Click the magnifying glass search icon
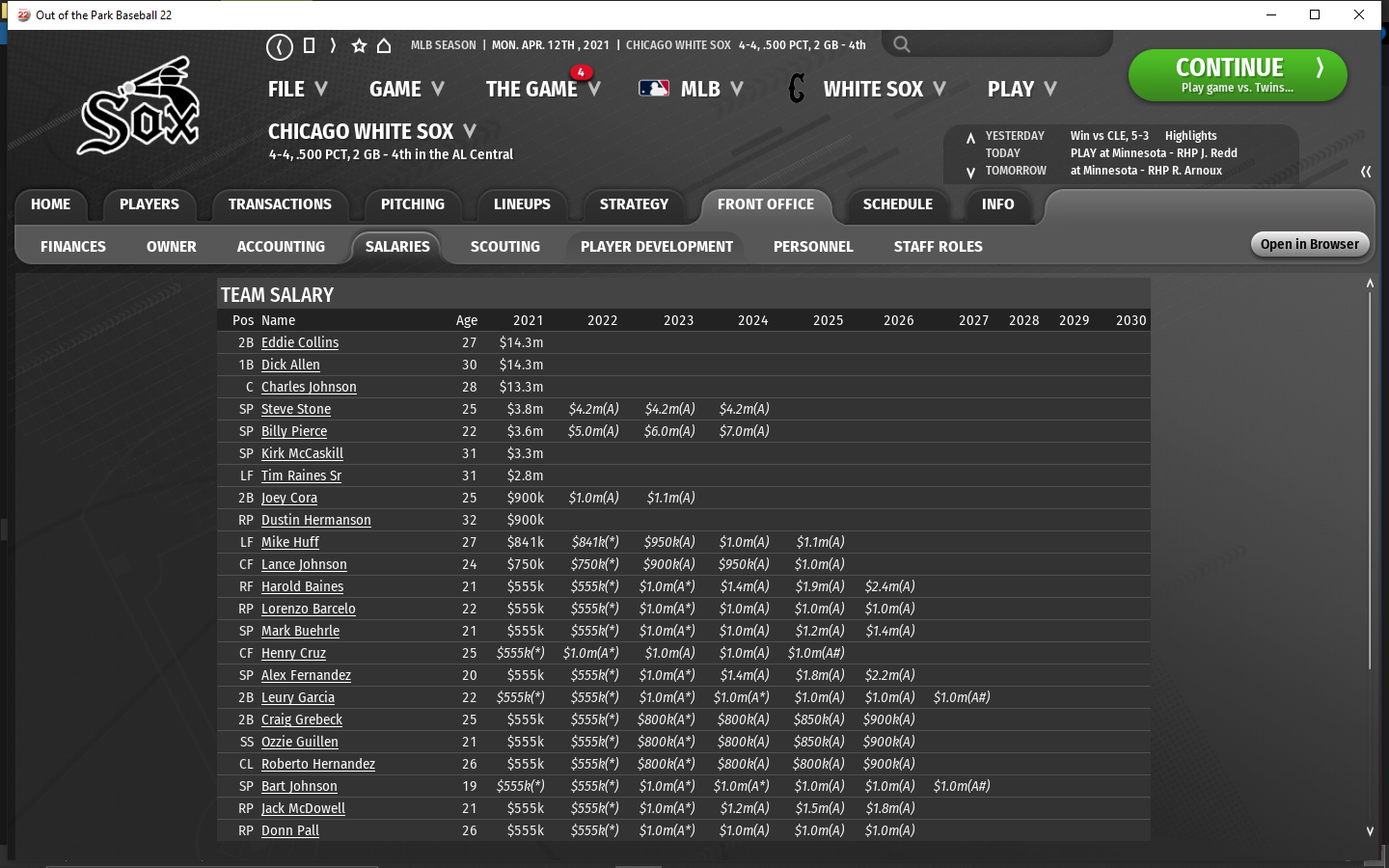 [x=901, y=44]
